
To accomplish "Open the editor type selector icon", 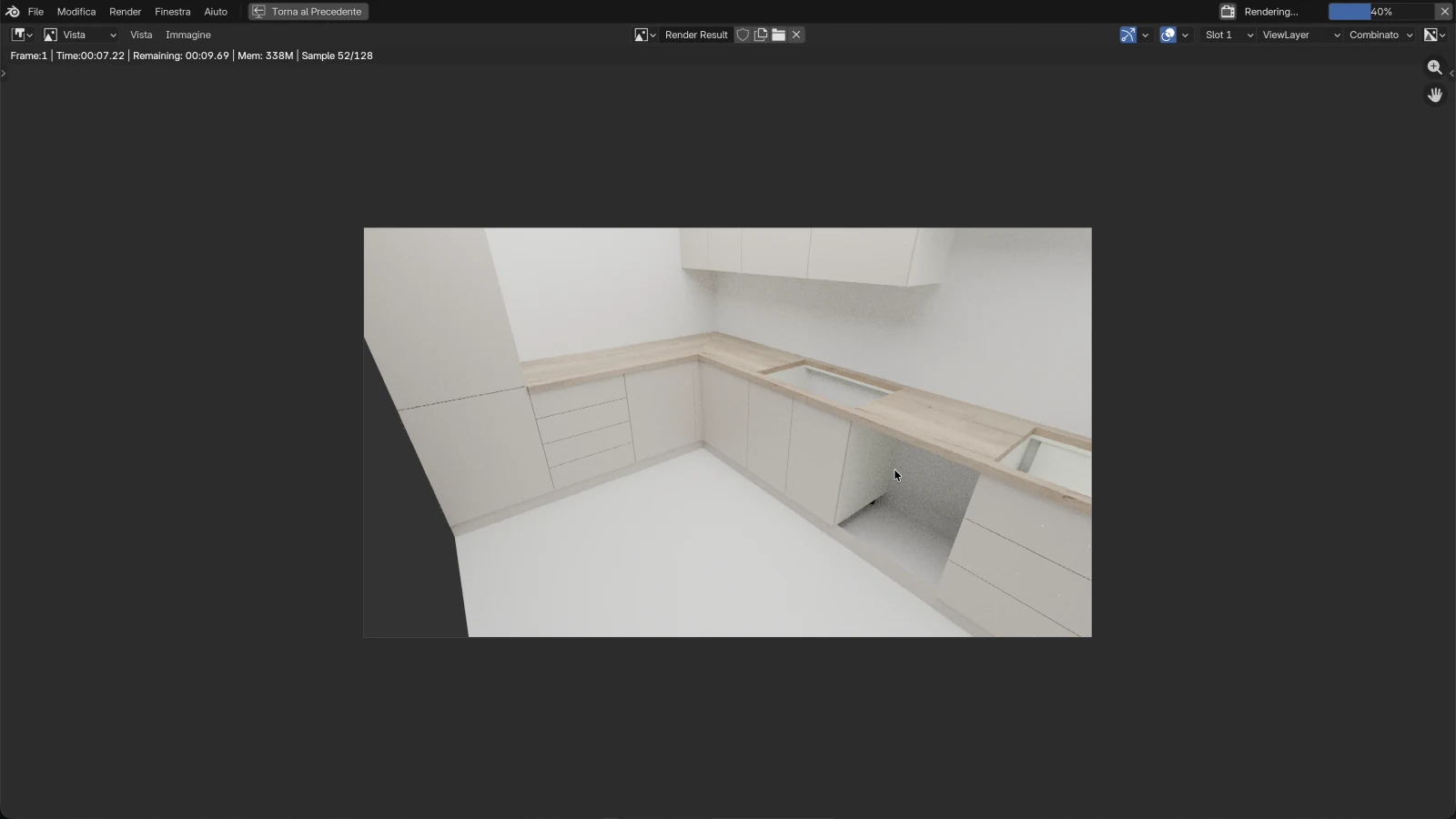I will [22, 35].
